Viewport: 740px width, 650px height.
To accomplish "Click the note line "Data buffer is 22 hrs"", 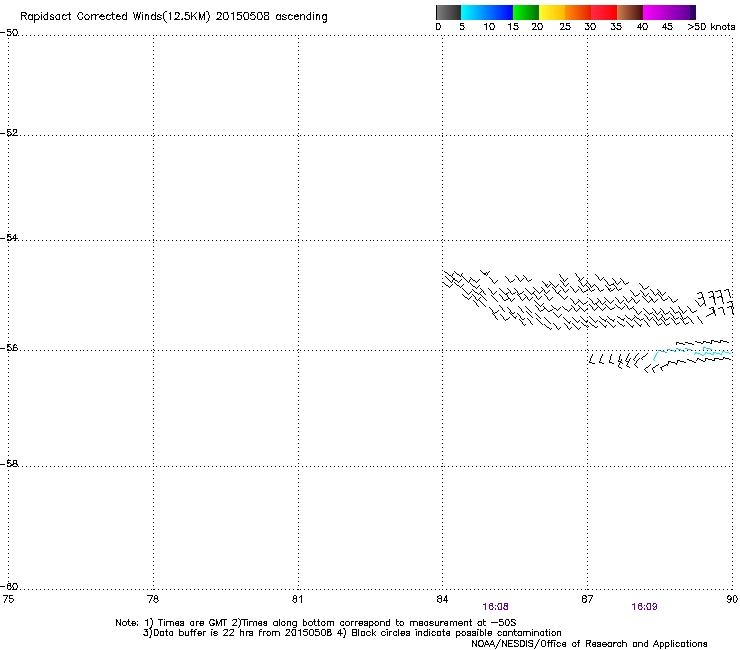I will [352, 633].
